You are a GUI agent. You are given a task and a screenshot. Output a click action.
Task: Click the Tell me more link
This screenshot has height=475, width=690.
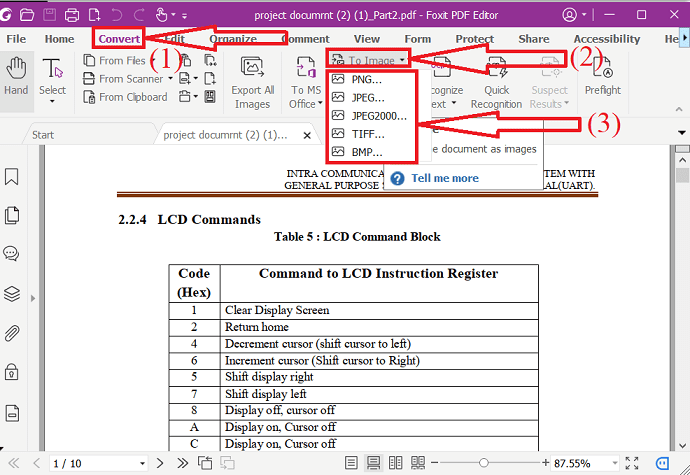pyautogui.click(x=445, y=178)
